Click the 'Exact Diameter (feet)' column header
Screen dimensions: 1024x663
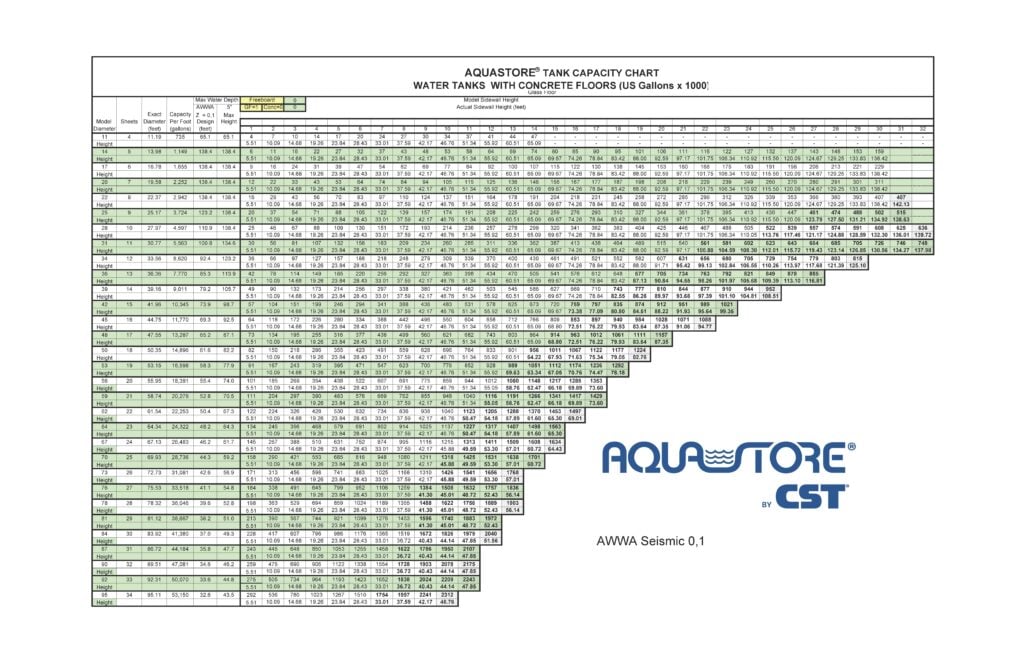pos(154,121)
